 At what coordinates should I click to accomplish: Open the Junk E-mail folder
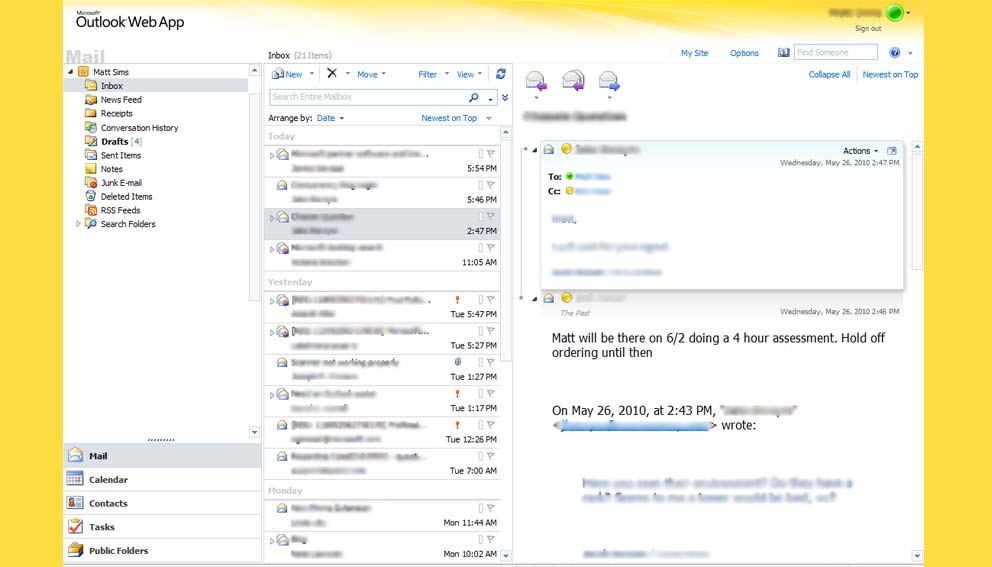(121, 183)
